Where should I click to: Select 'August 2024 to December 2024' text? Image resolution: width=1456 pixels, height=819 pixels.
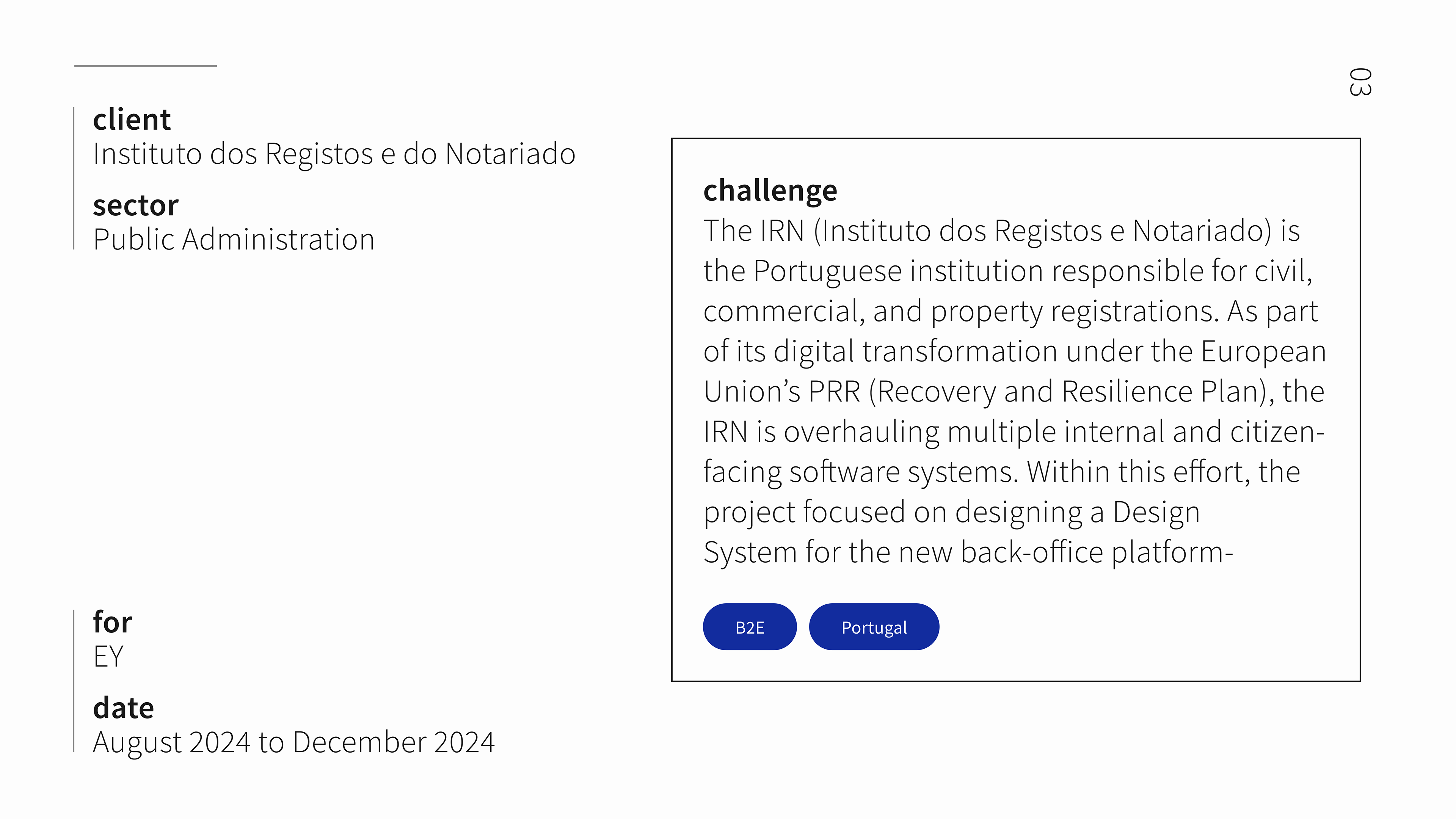coord(294,742)
